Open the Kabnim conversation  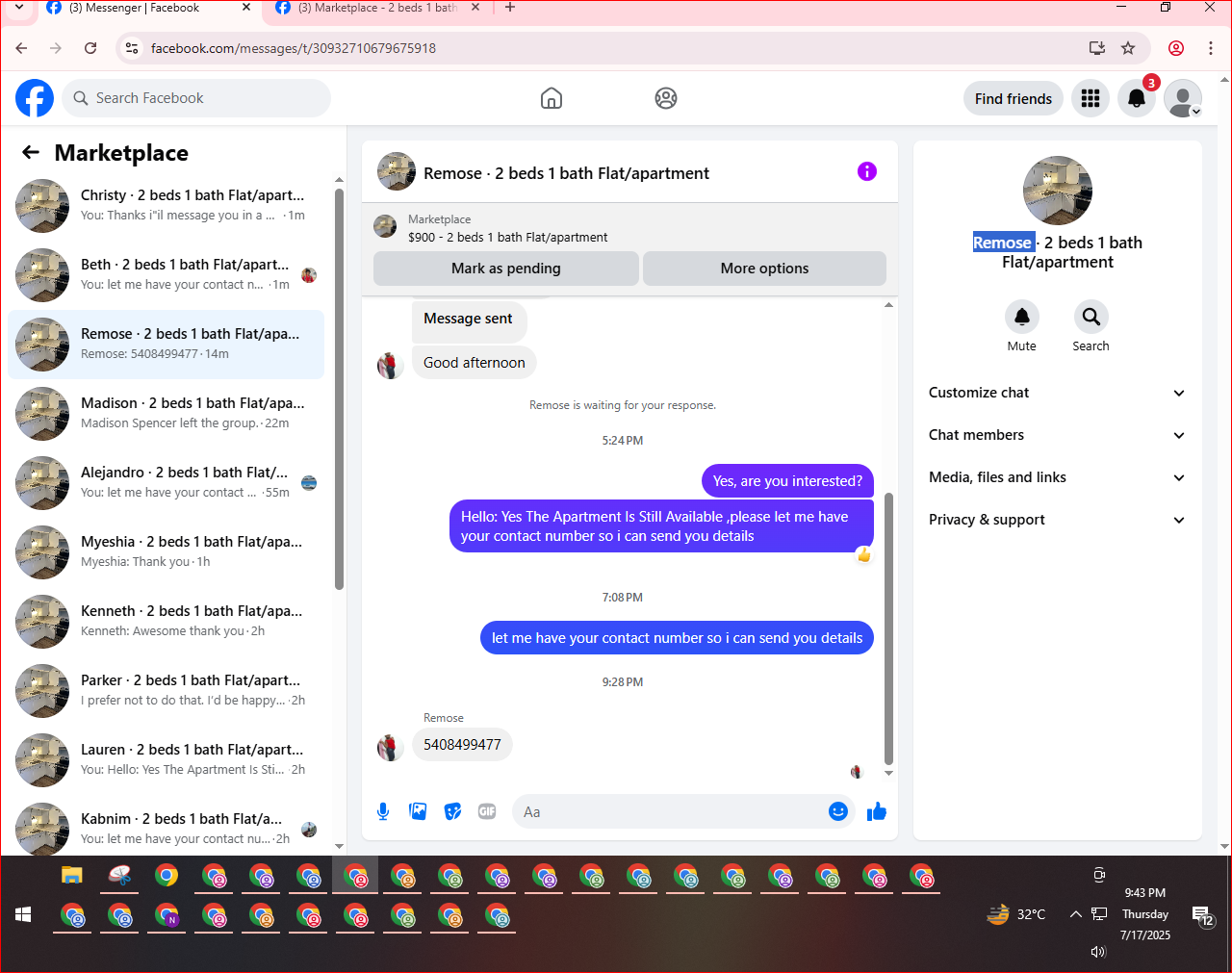point(166,828)
